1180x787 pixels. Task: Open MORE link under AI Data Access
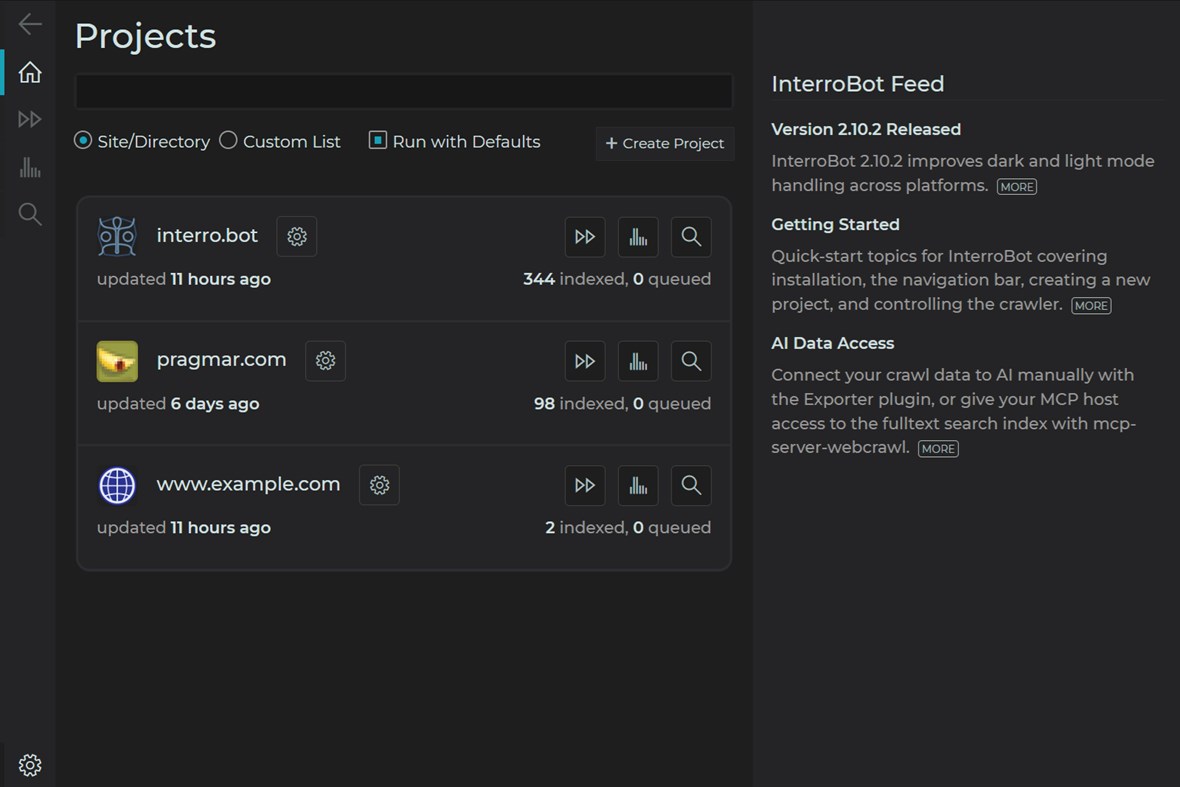coord(938,449)
